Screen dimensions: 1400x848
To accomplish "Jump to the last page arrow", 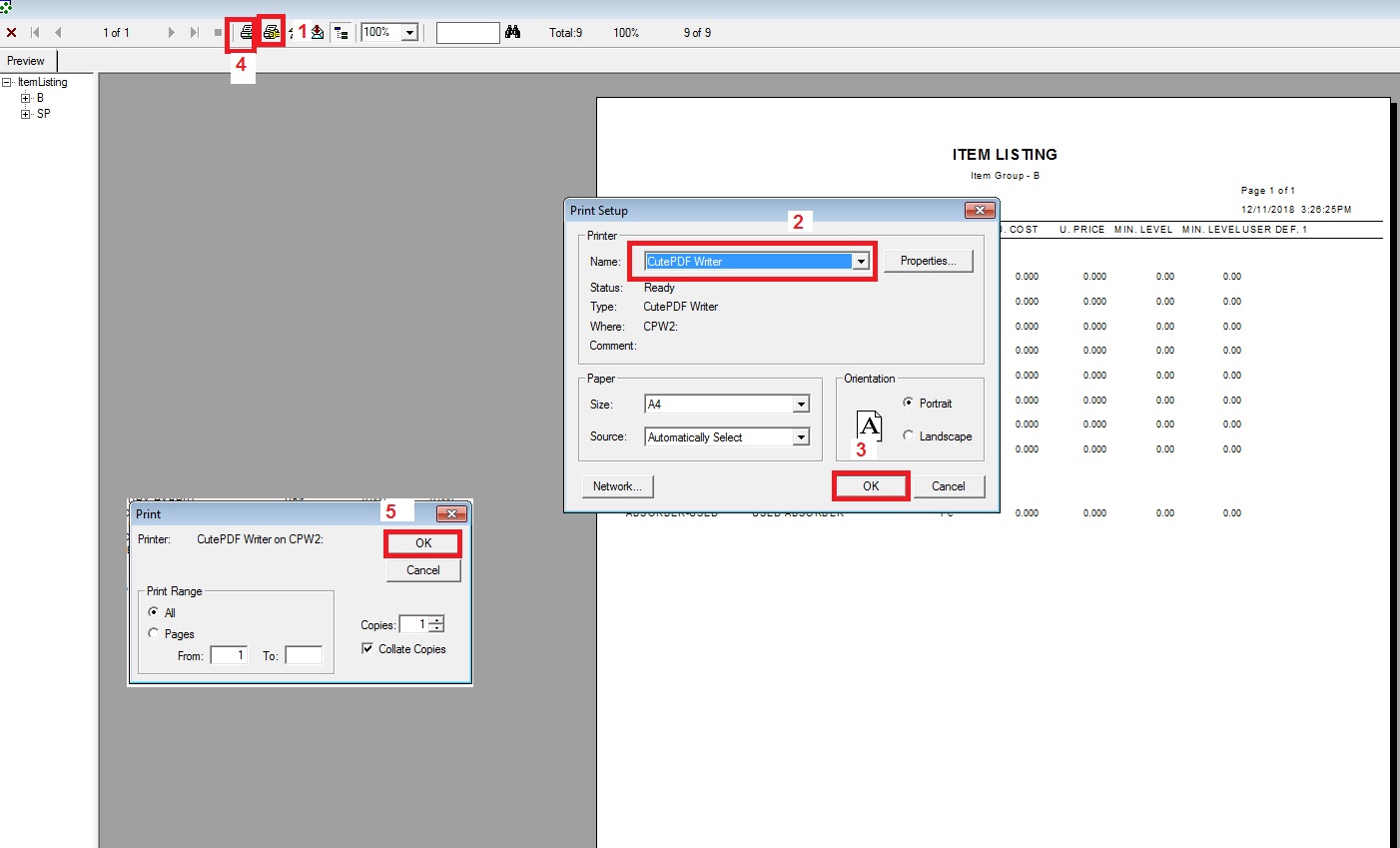I will coord(194,33).
